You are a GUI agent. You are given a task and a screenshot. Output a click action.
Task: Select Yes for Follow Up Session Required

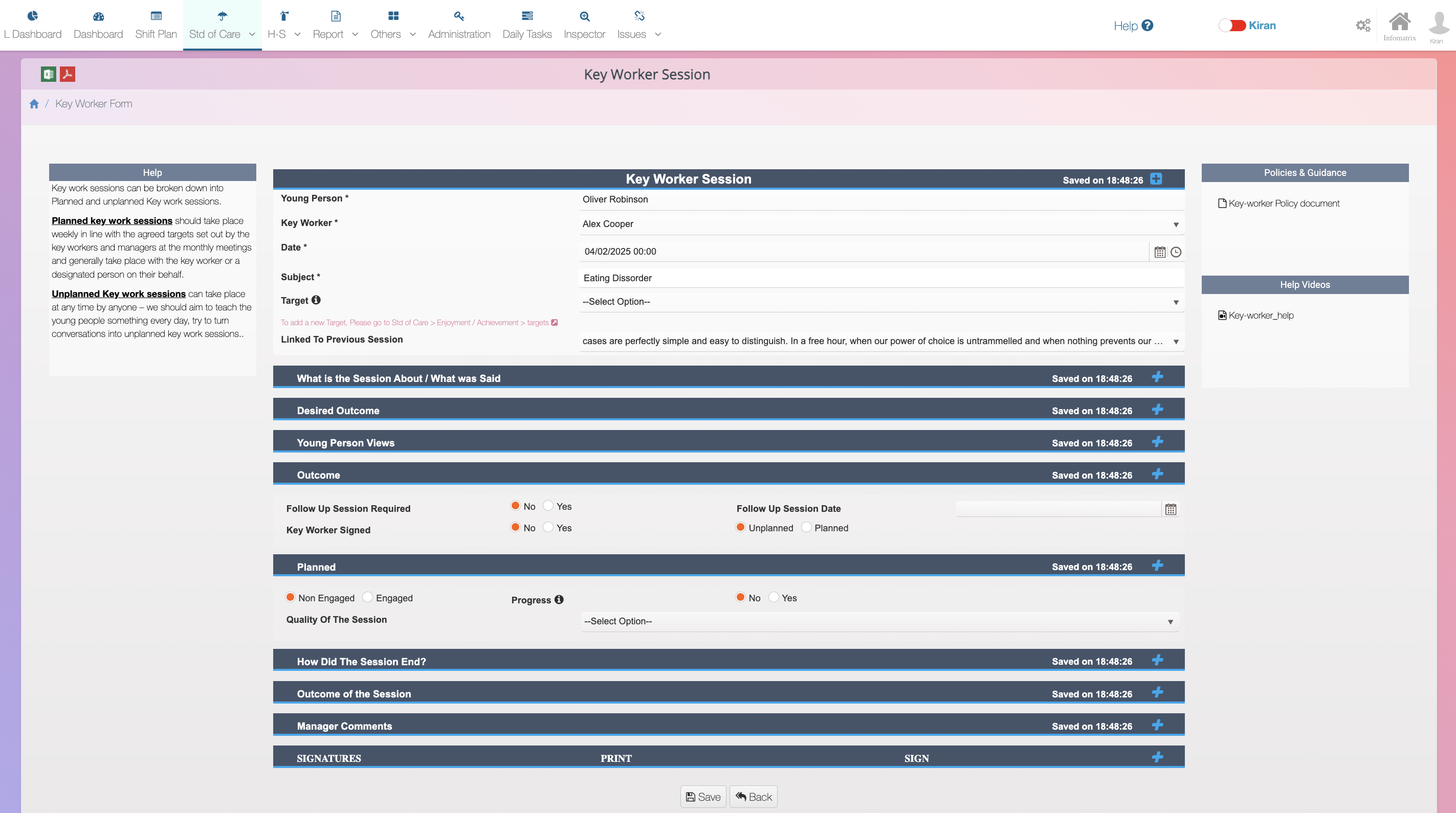[x=548, y=506]
